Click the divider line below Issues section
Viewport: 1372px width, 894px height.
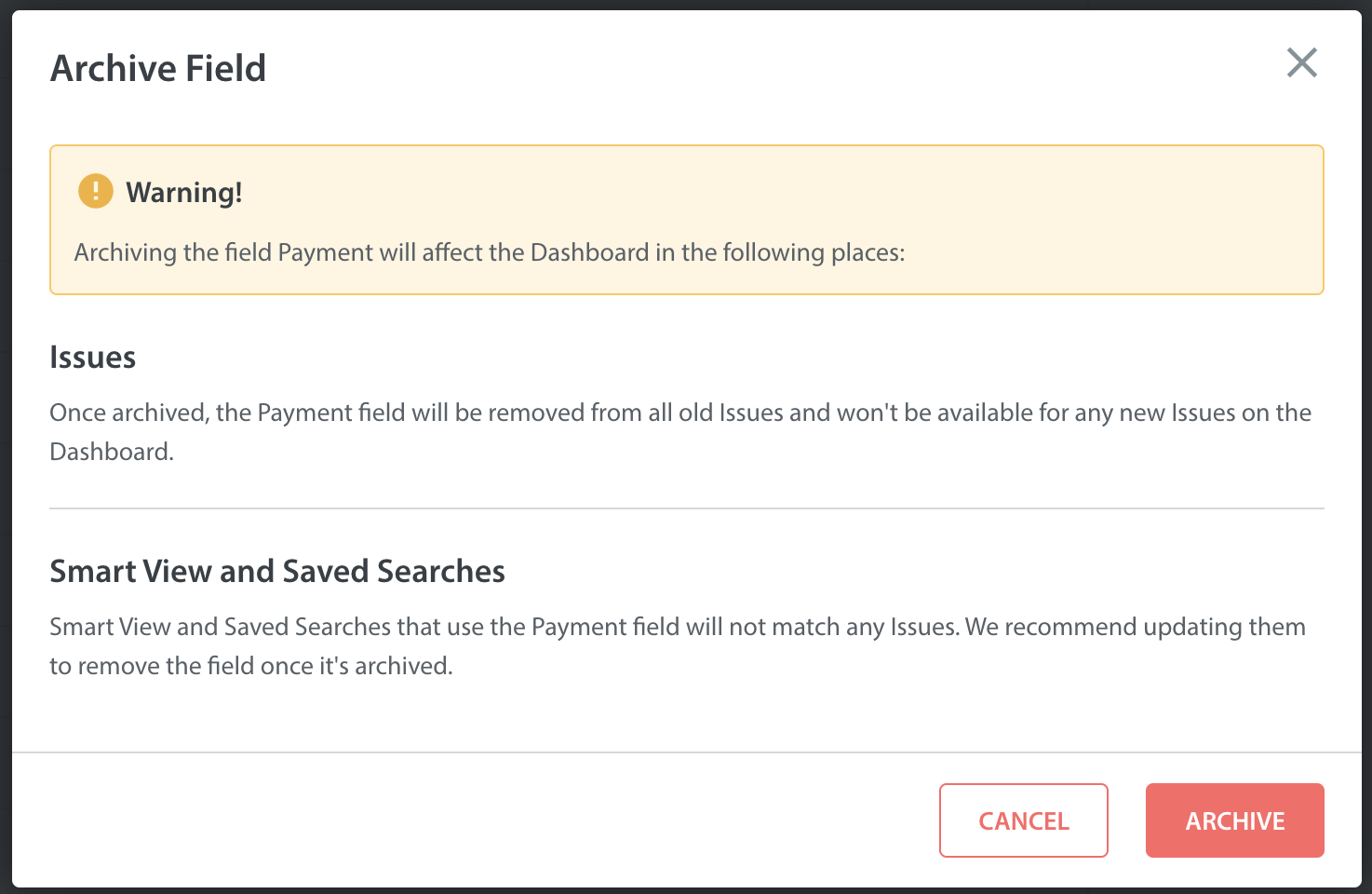tap(687, 508)
